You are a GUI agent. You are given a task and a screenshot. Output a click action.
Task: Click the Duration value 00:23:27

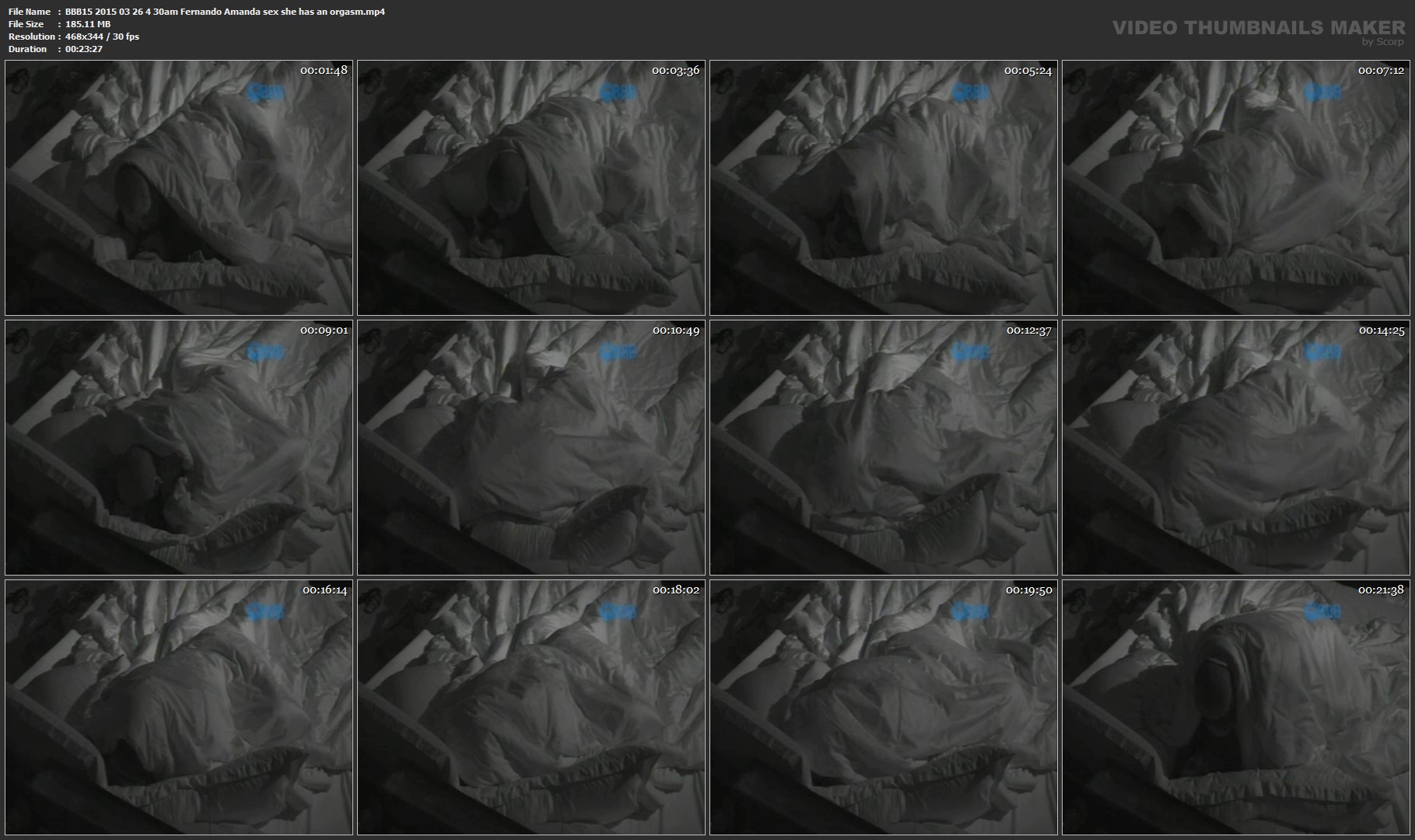(84, 49)
